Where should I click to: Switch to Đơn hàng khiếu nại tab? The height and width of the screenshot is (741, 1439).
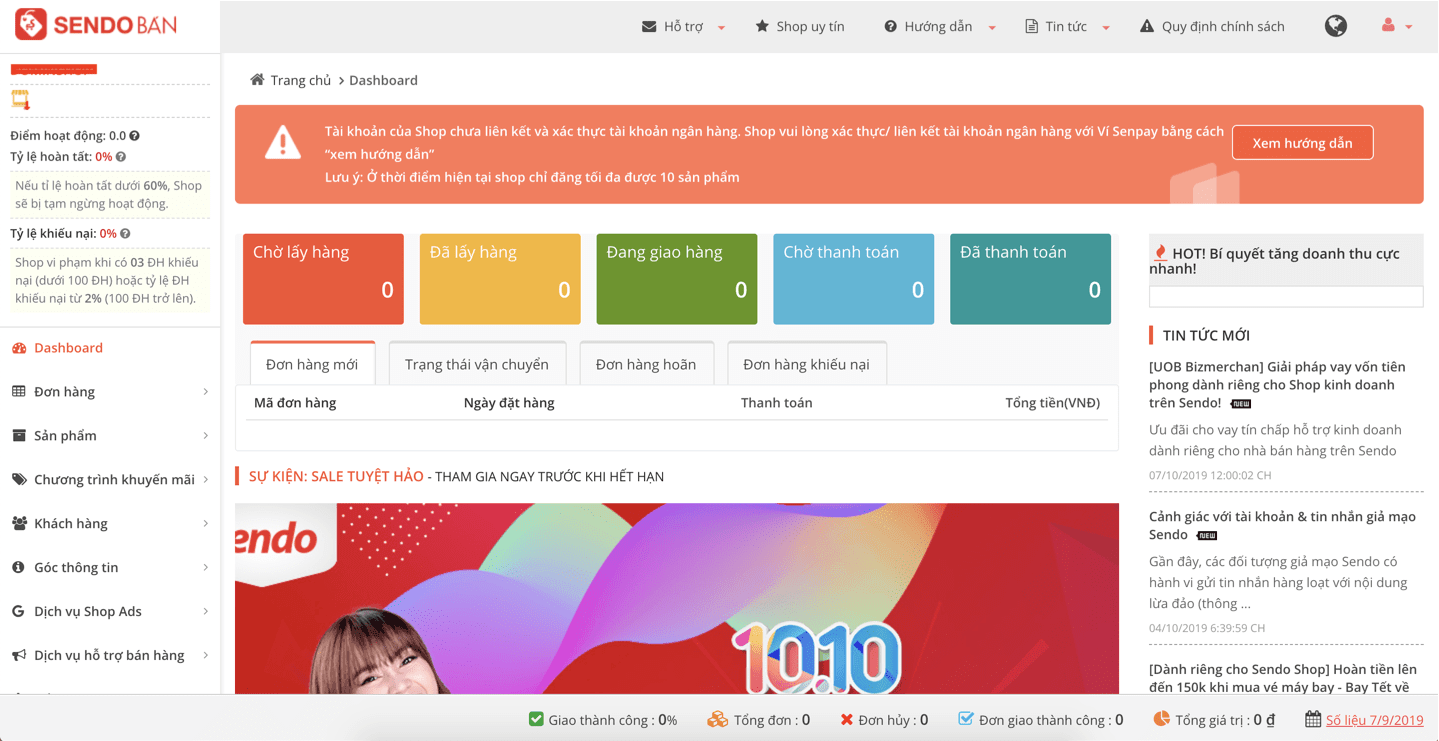pos(806,364)
